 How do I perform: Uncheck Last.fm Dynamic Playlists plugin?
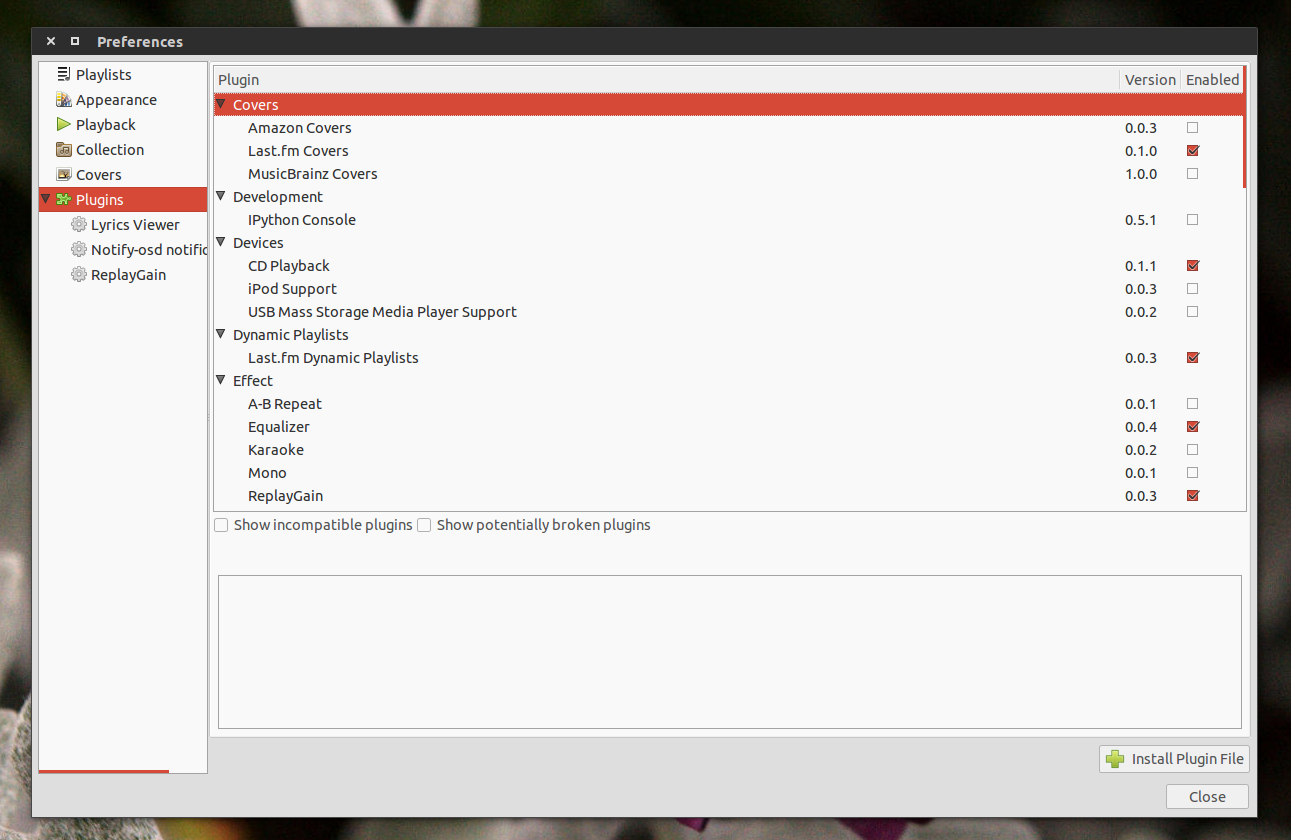tap(1192, 358)
